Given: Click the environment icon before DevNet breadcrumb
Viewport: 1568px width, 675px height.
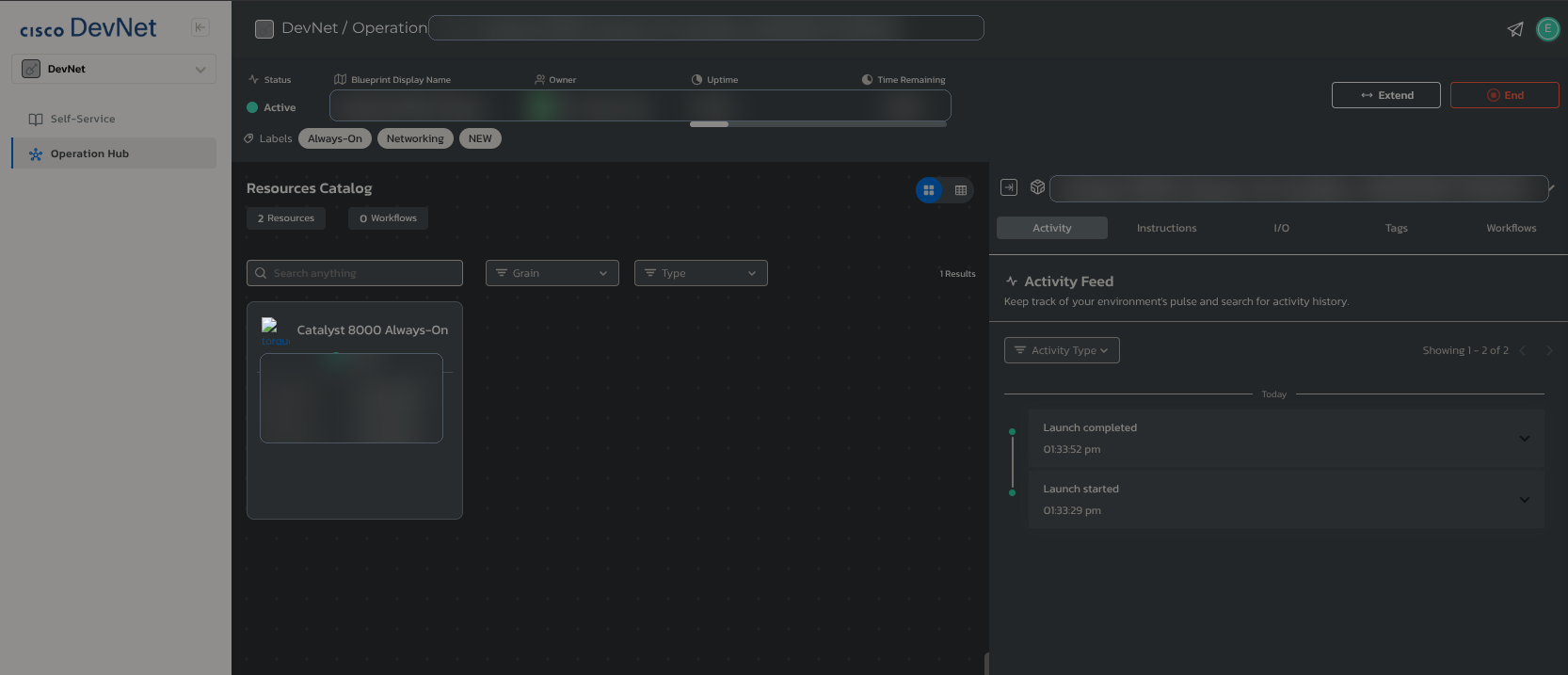Looking at the screenshot, I should [264, 28].
